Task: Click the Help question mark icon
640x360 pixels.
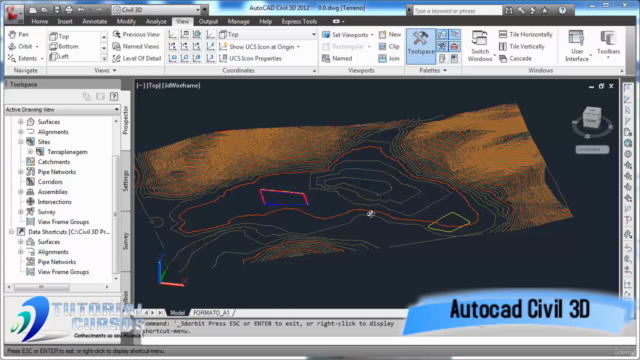Action: pos(562,10)
